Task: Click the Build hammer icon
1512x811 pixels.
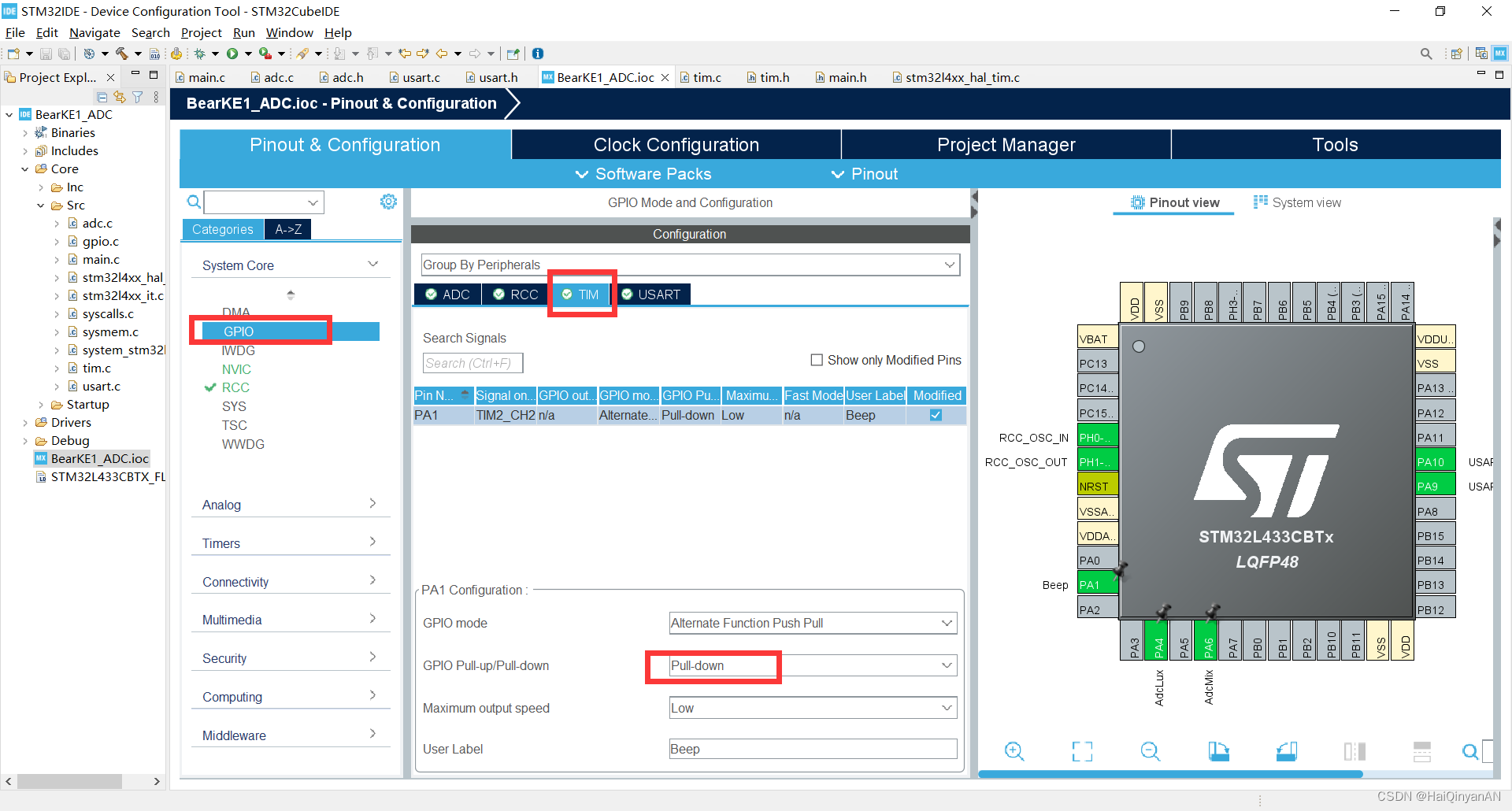Action: (121, 54)
